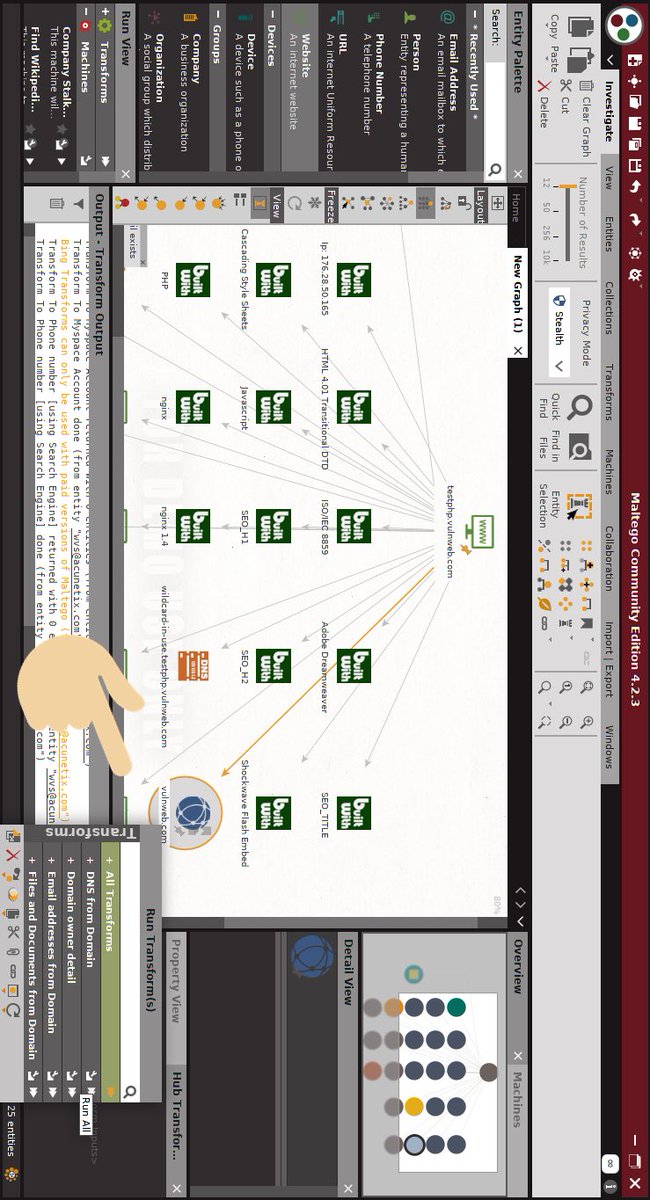
Task: Select the Javascript BuiltWith entity
Action: pyautogui.click(x=273, y=407)
